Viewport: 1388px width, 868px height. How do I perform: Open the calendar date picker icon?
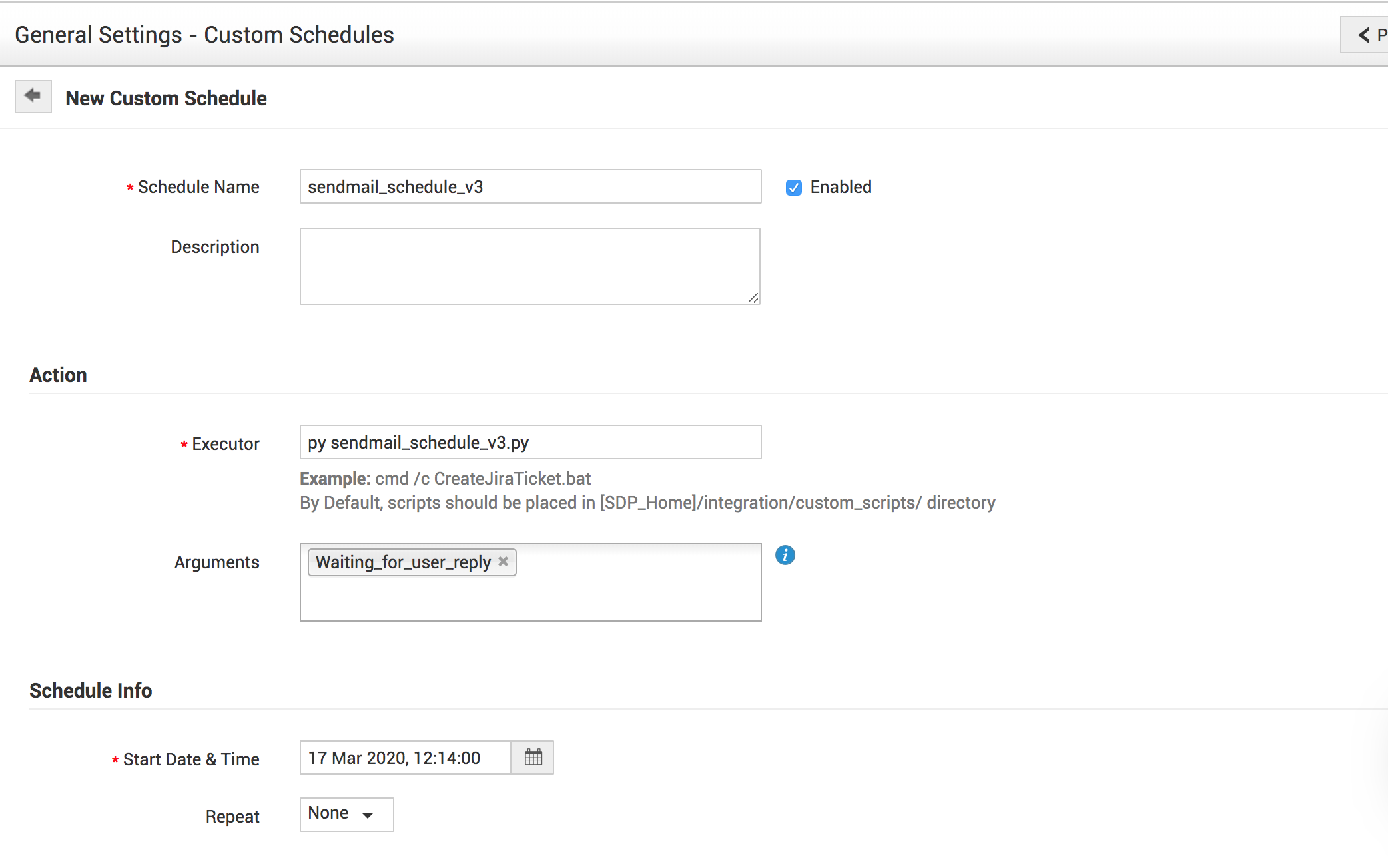533,758
